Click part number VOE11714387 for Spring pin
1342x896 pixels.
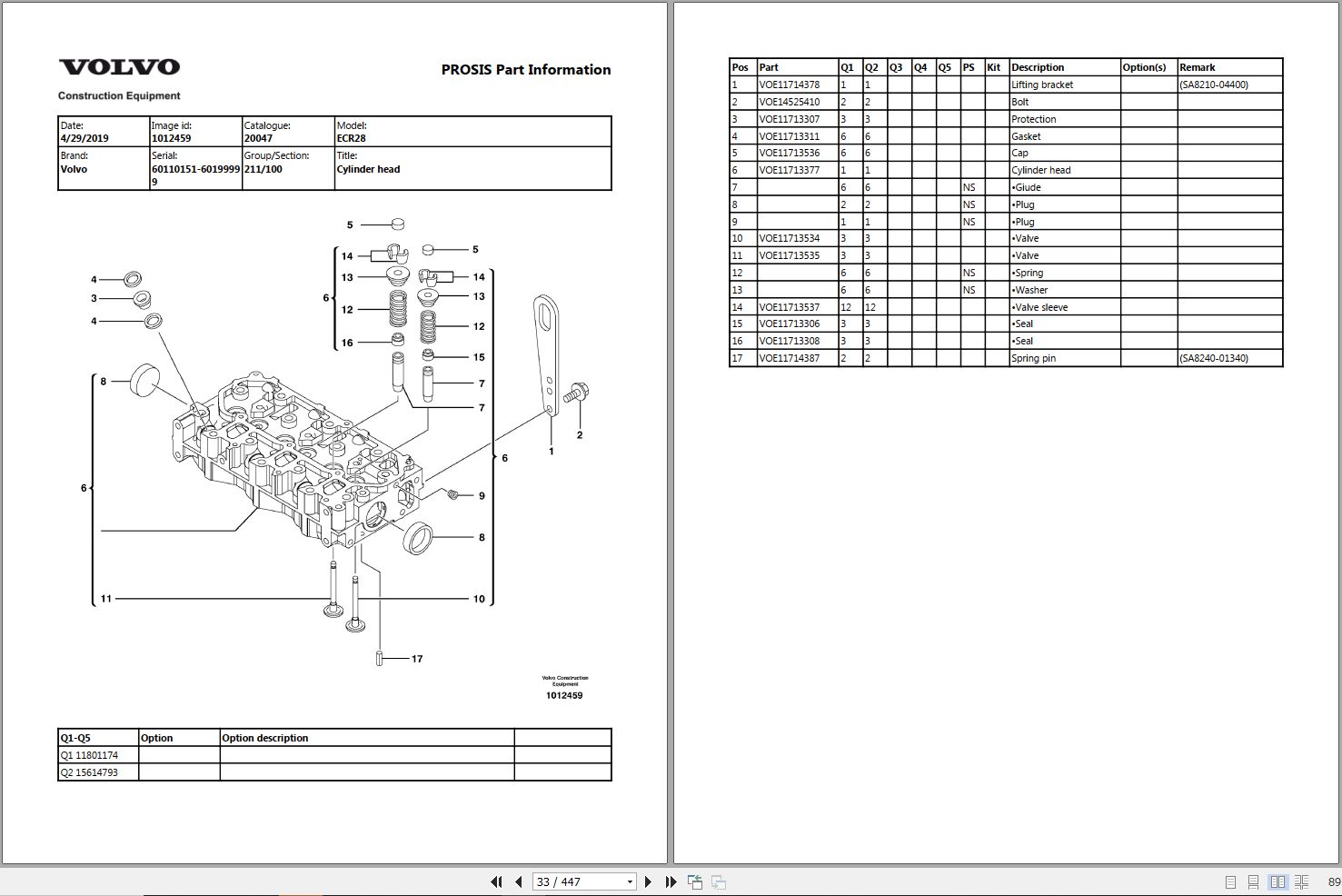pos(789,358)
